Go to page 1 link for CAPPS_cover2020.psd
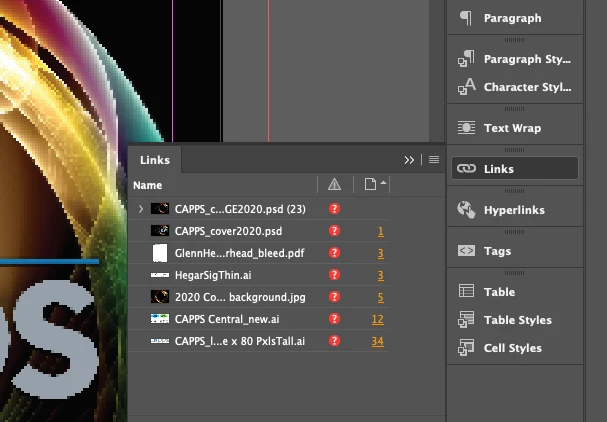This screenshot has height=422, width=607. (x=381, y=231)
